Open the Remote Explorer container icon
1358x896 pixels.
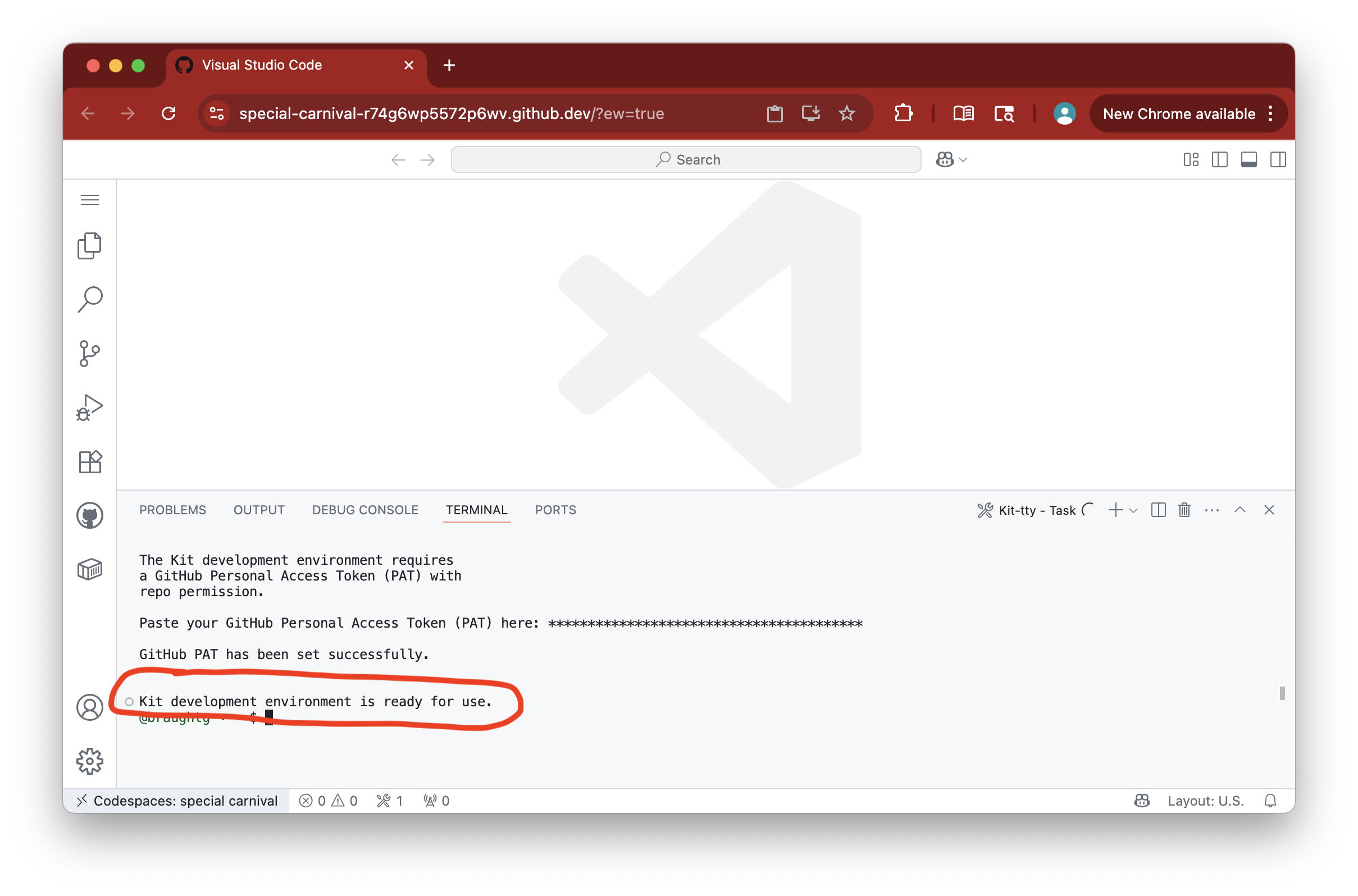pos(90,570)
